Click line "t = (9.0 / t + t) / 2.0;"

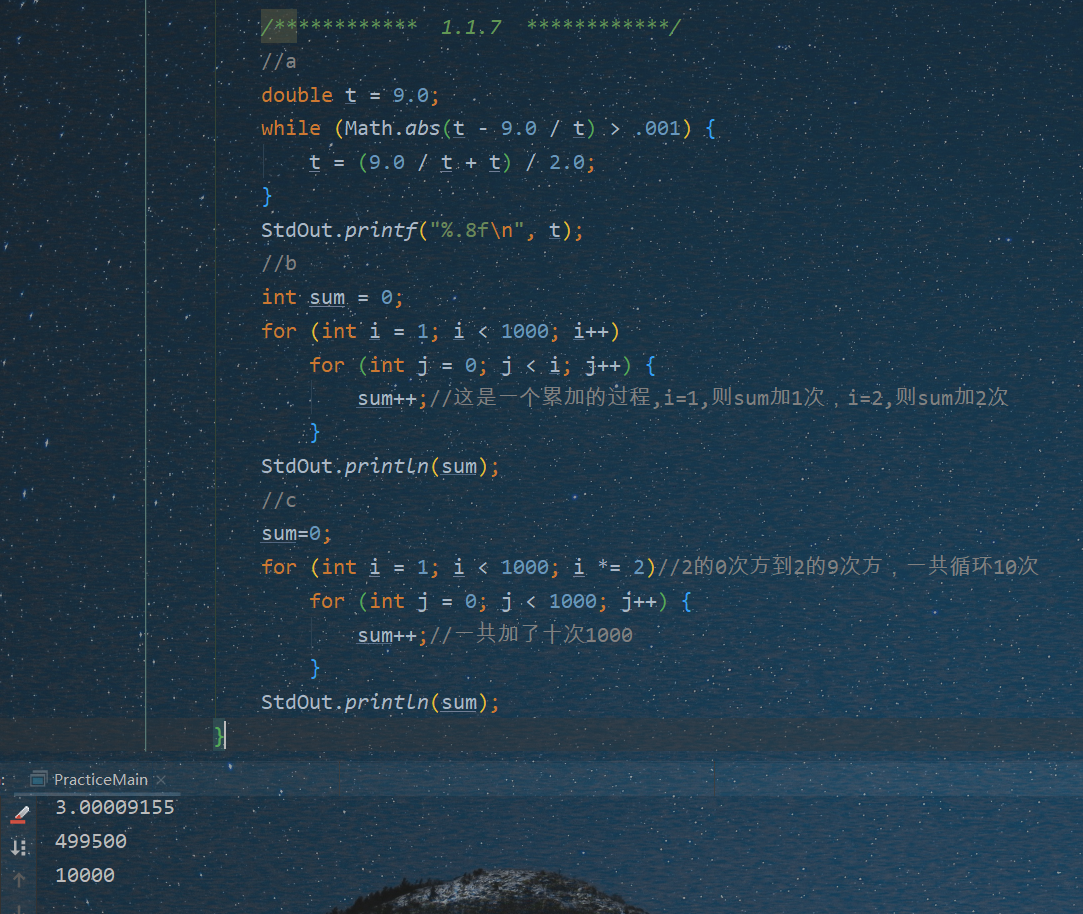pyautogui.click(x=452, y=162)
